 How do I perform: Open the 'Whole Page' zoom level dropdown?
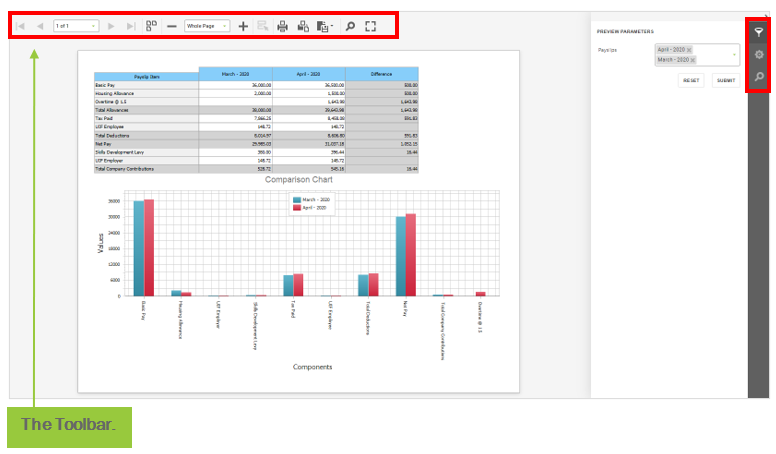point(207,26)
